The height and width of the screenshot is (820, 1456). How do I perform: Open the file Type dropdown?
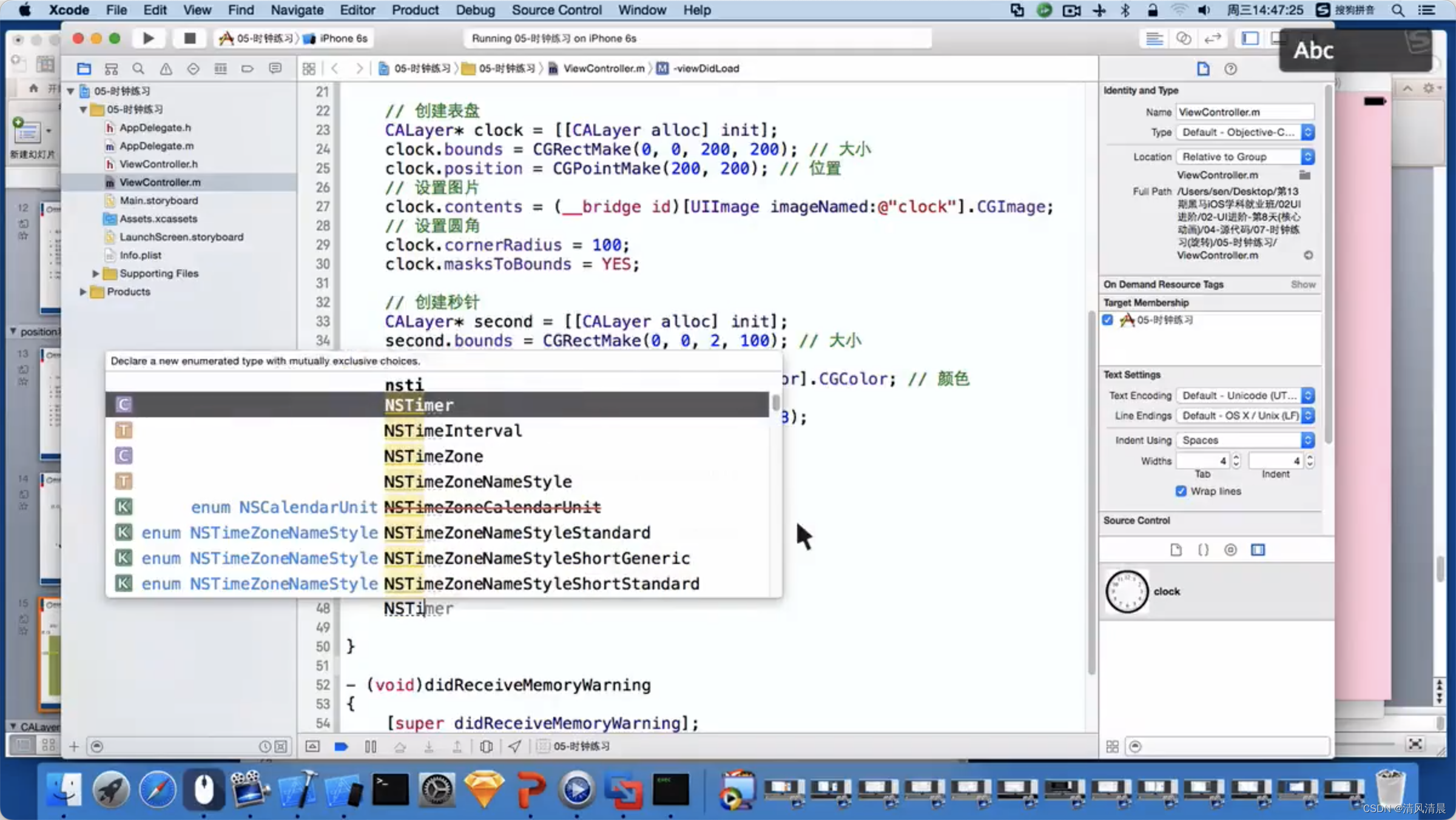click(1245, 132)
